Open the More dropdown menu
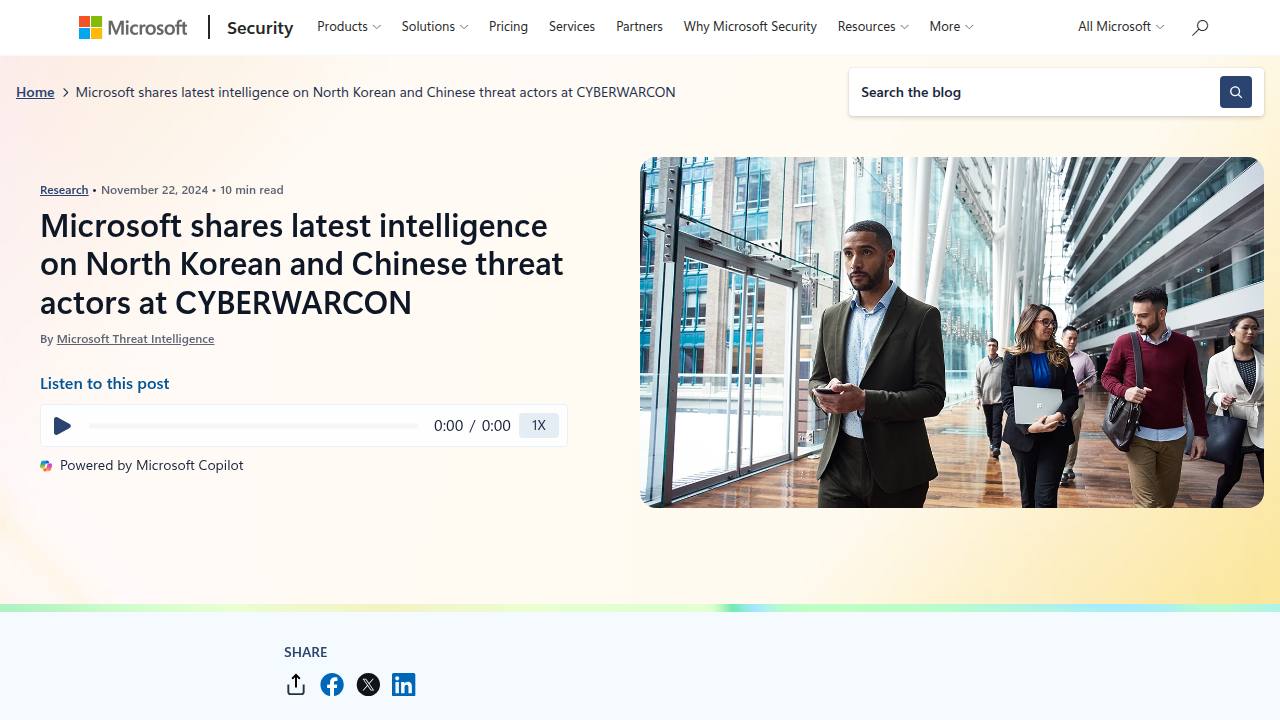This screenshot has height=720, width=1280. click(951, 27)
